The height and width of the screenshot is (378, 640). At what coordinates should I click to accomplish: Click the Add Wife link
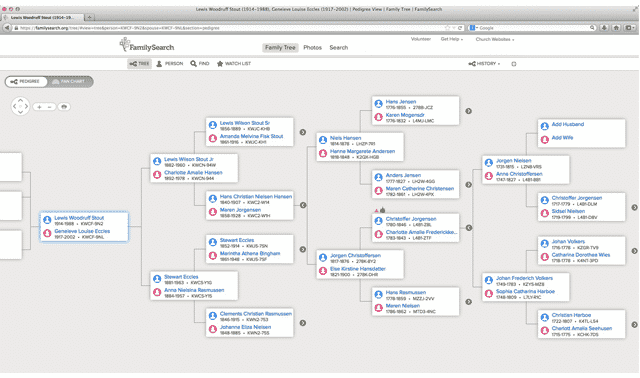(562, 138)
